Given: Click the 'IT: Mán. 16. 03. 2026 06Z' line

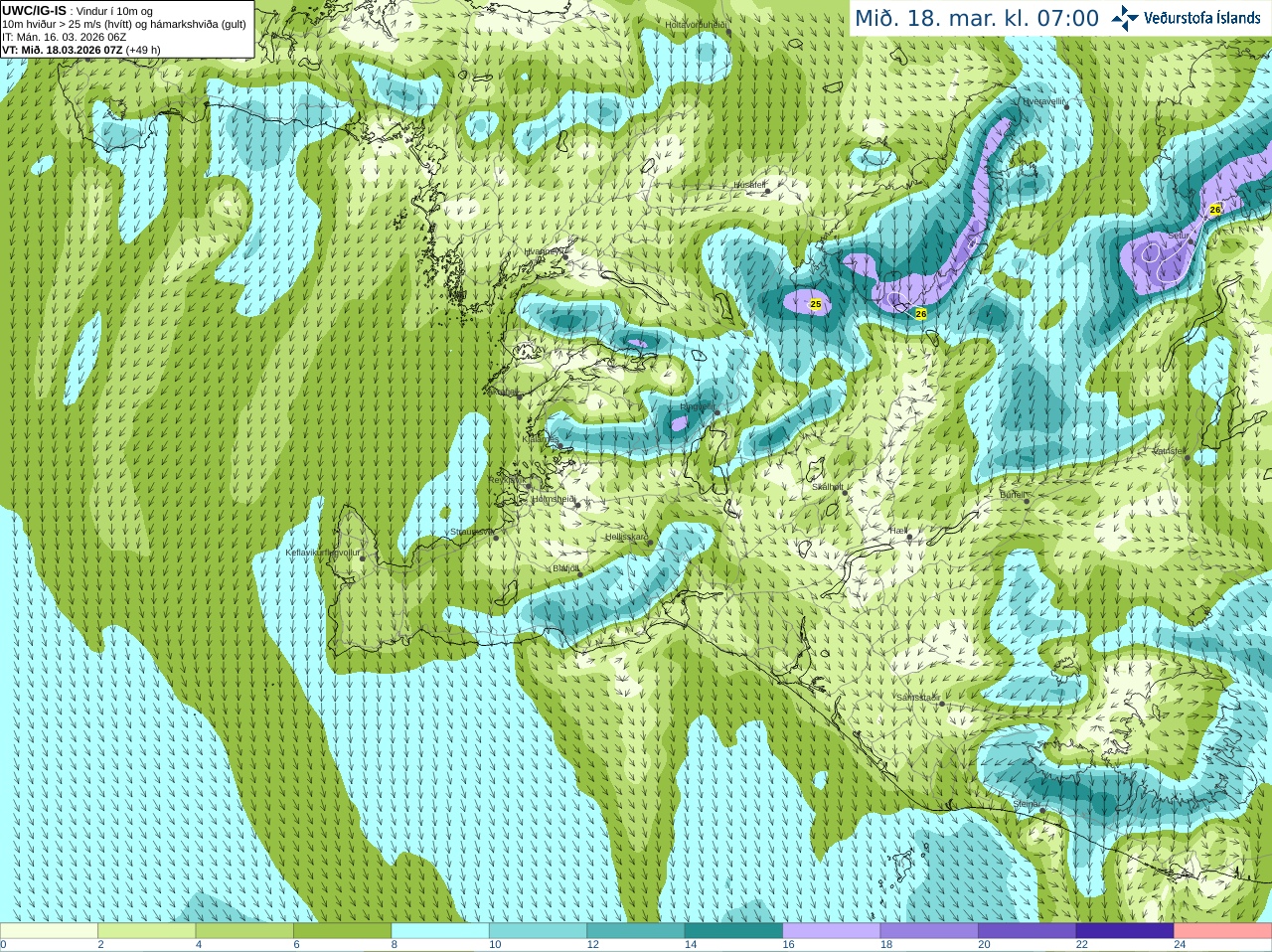Looking at the screenshot, I should [x=65, y=37].
